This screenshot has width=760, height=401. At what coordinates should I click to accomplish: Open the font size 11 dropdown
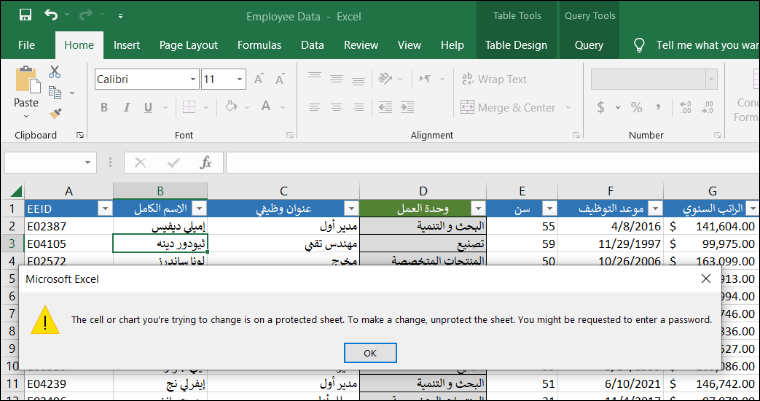pyautogui.click(x=239, y=79)
